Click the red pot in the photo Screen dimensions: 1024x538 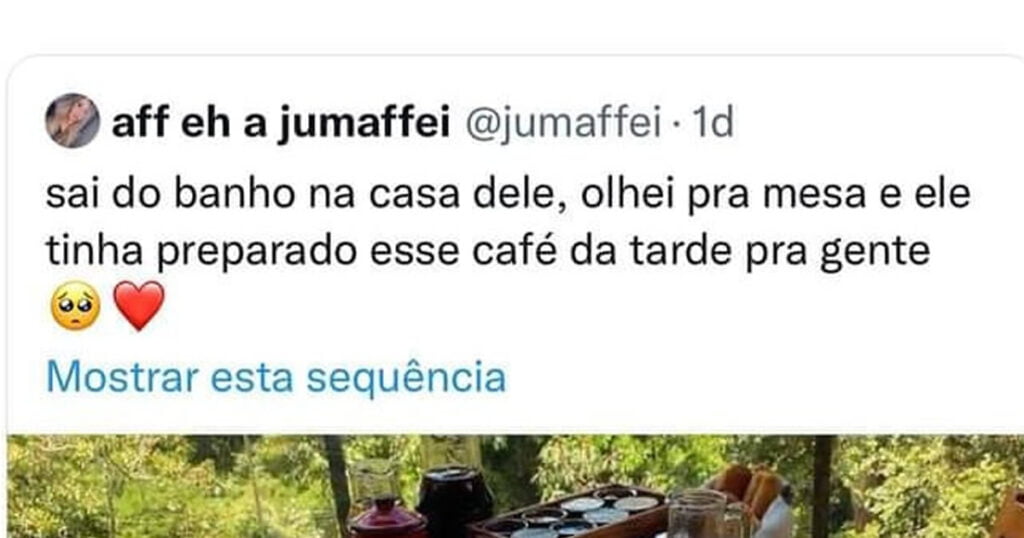(386, 518)
